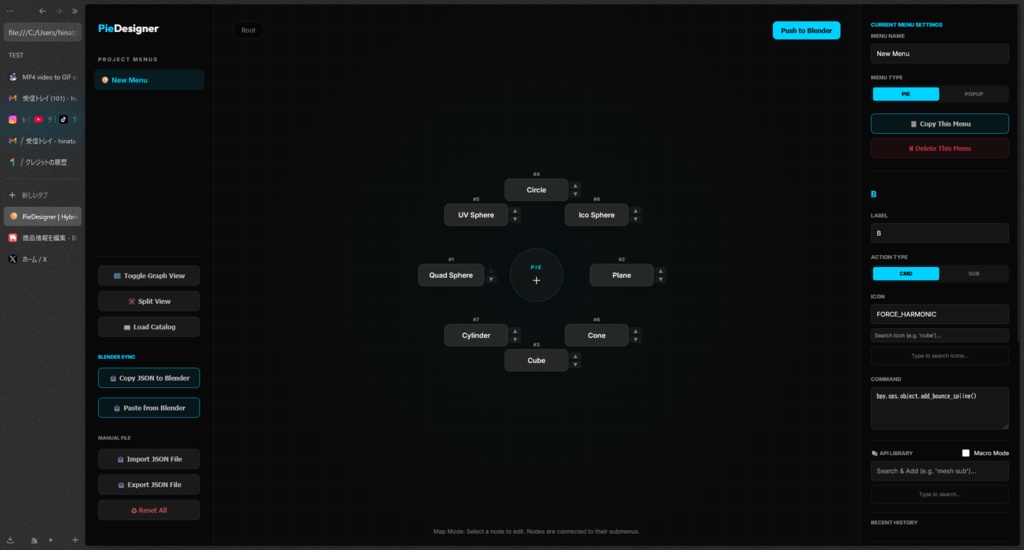Switch to PieDesigner browser tab
Image resolution: width=1024 pixels, height=550 pixels.
pos(42,216)
